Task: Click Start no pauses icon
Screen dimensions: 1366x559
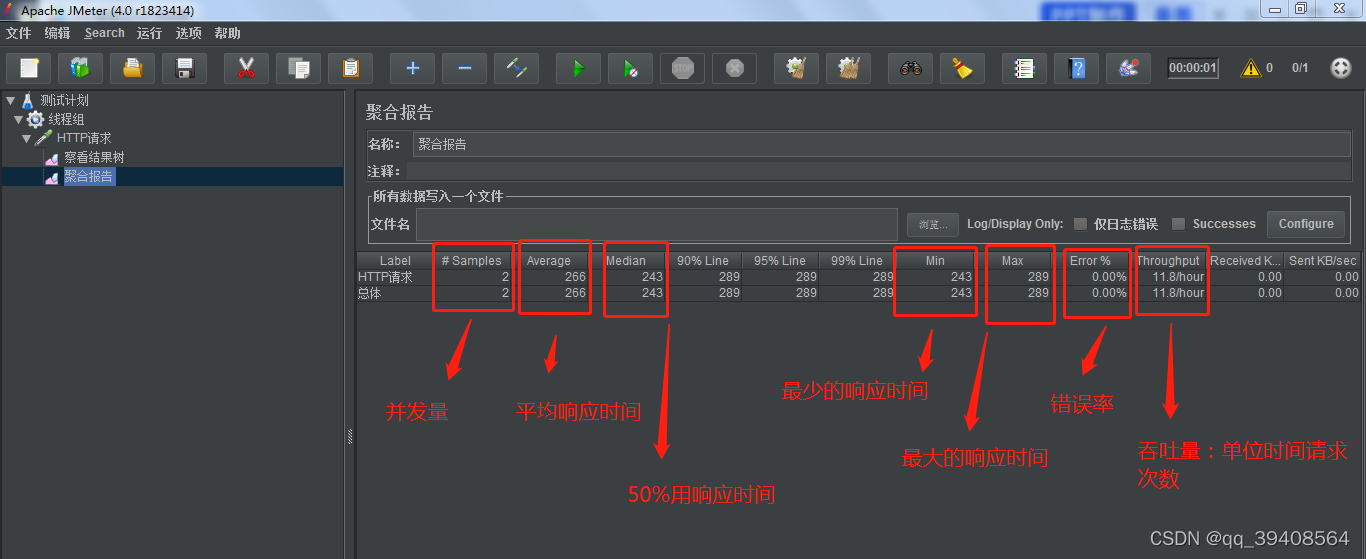Action: [630, 68]
